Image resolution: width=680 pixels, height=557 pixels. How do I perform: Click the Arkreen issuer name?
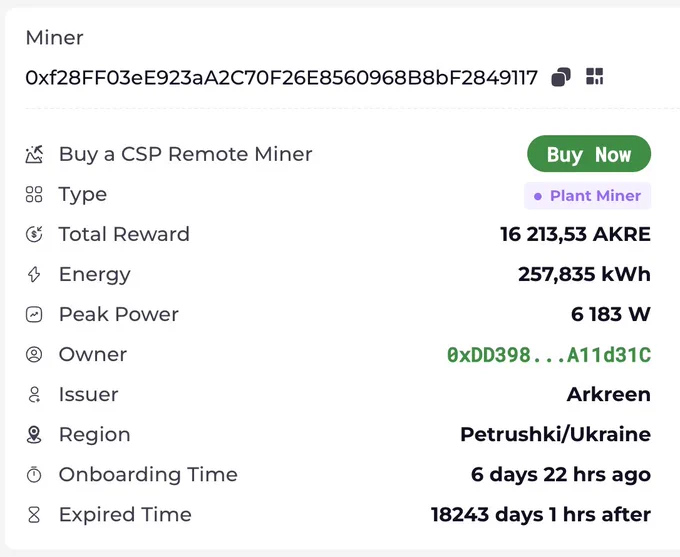(609, 395)
